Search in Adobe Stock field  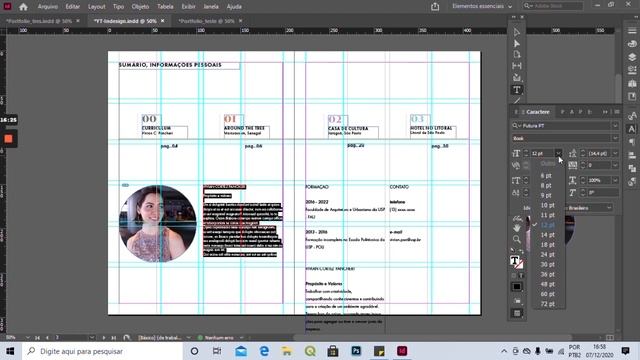[553, 6]
